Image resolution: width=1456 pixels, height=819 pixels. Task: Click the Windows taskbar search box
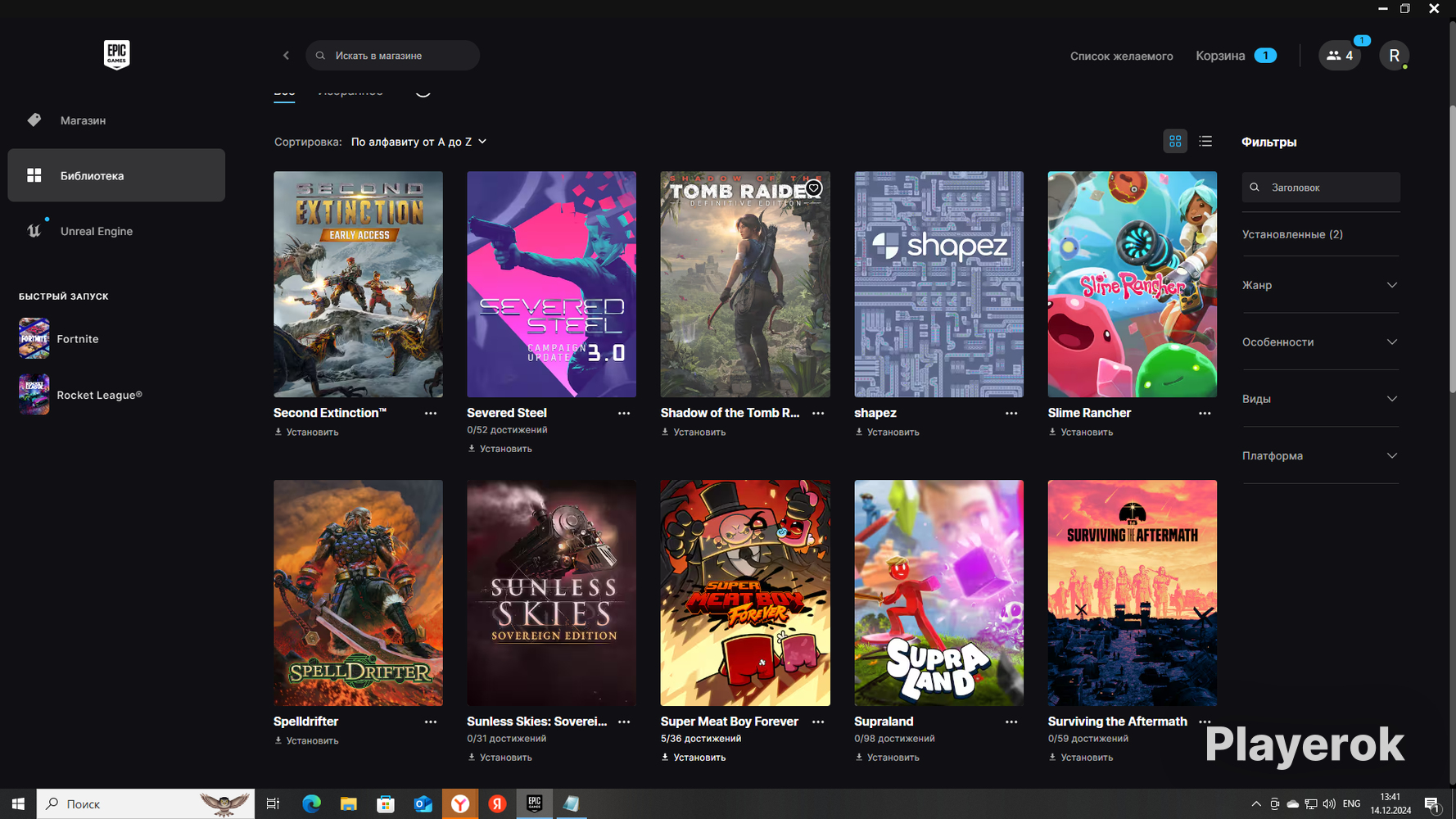click(x=146, y=804)
